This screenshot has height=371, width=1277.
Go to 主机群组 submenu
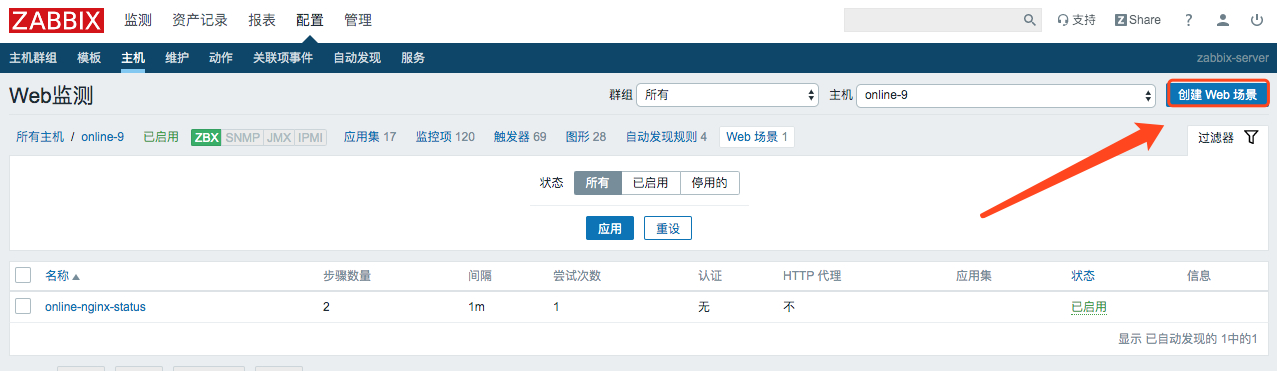pos(33,58)
